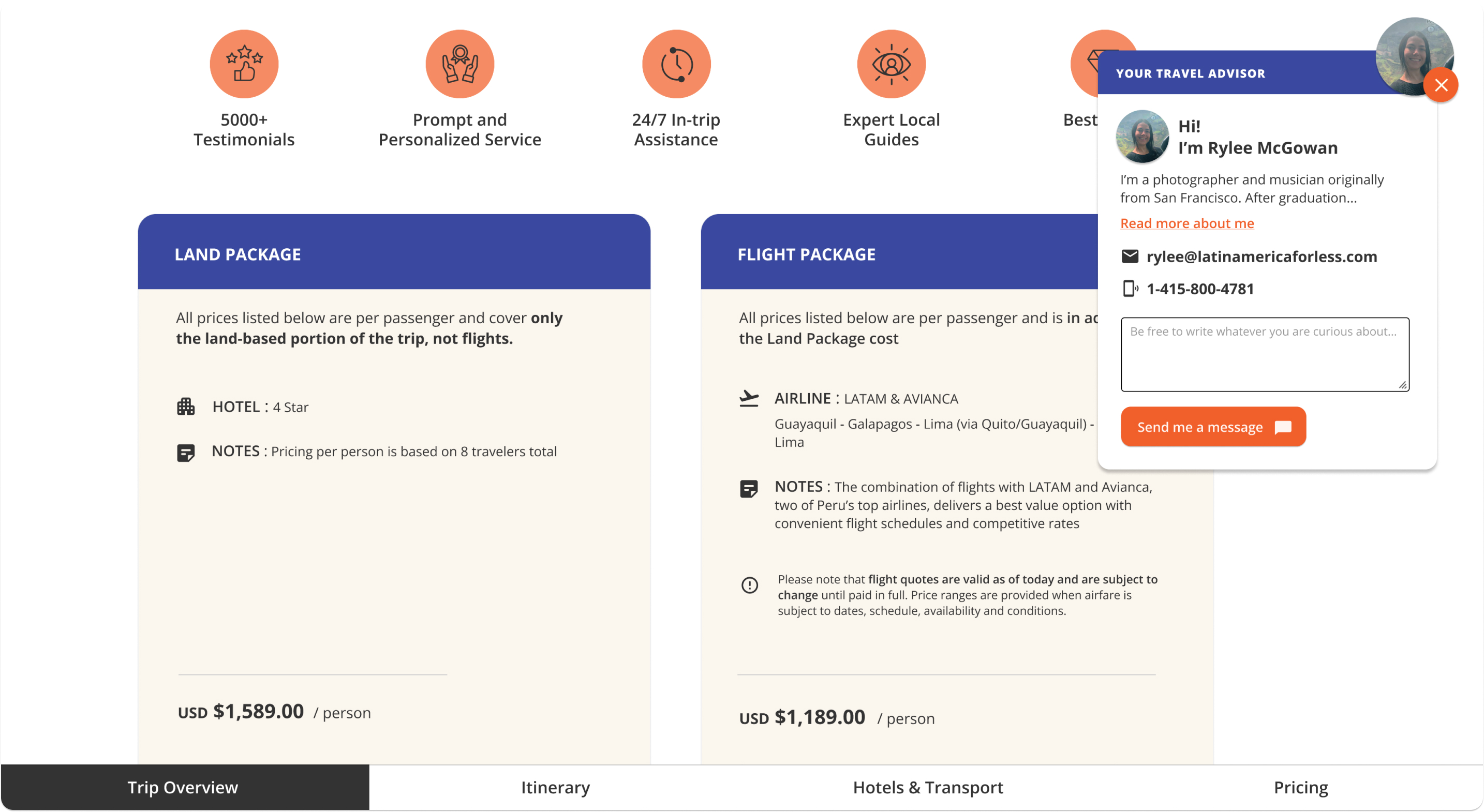Click the 5000+ Testimonials thumbs-up icon

coord(244,64)
